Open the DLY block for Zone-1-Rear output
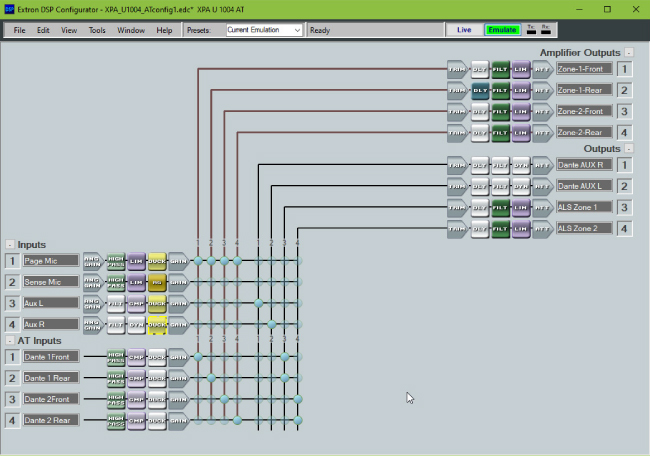650x456 pixels. (480, 90)
